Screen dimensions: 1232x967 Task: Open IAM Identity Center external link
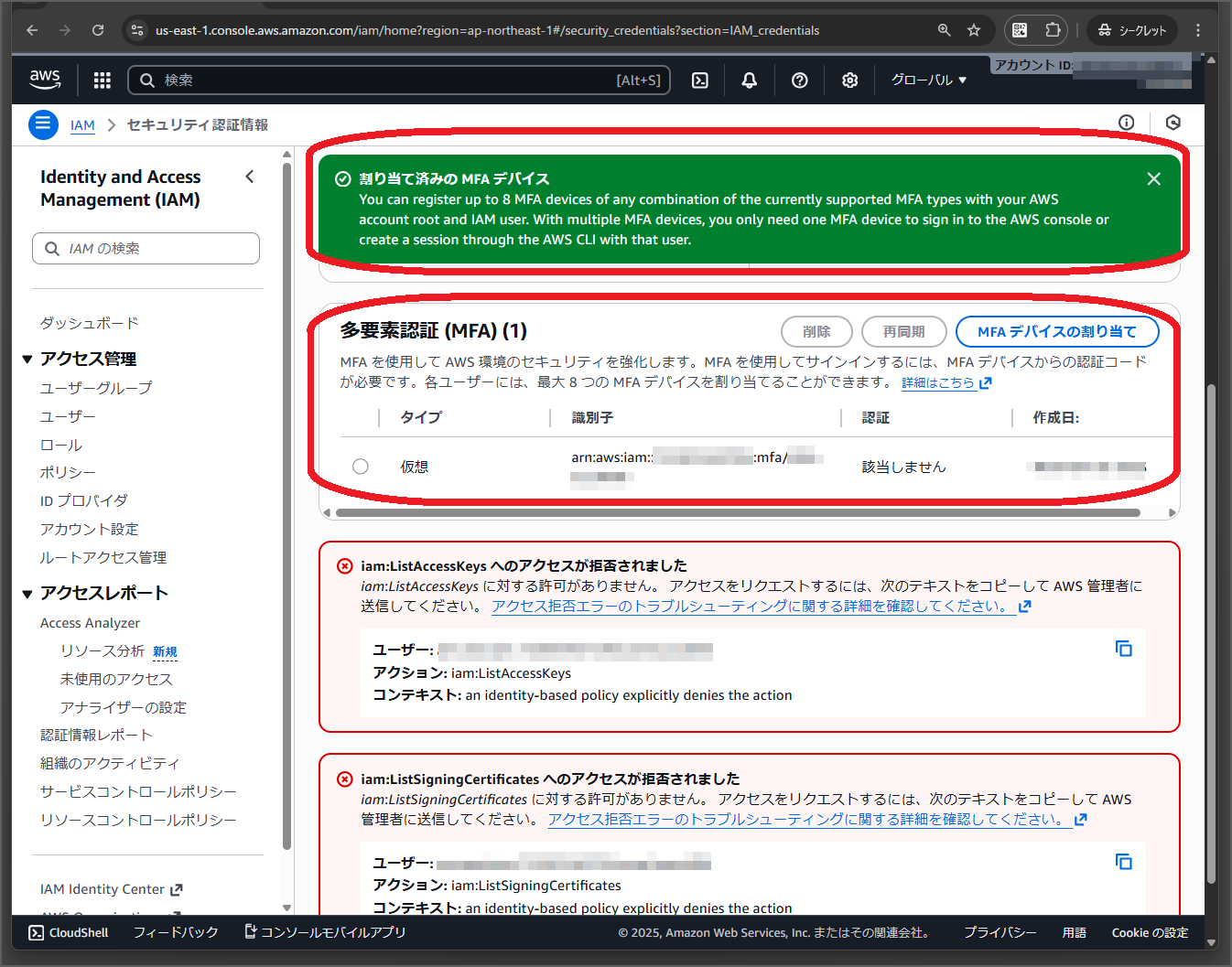[112, 889]
